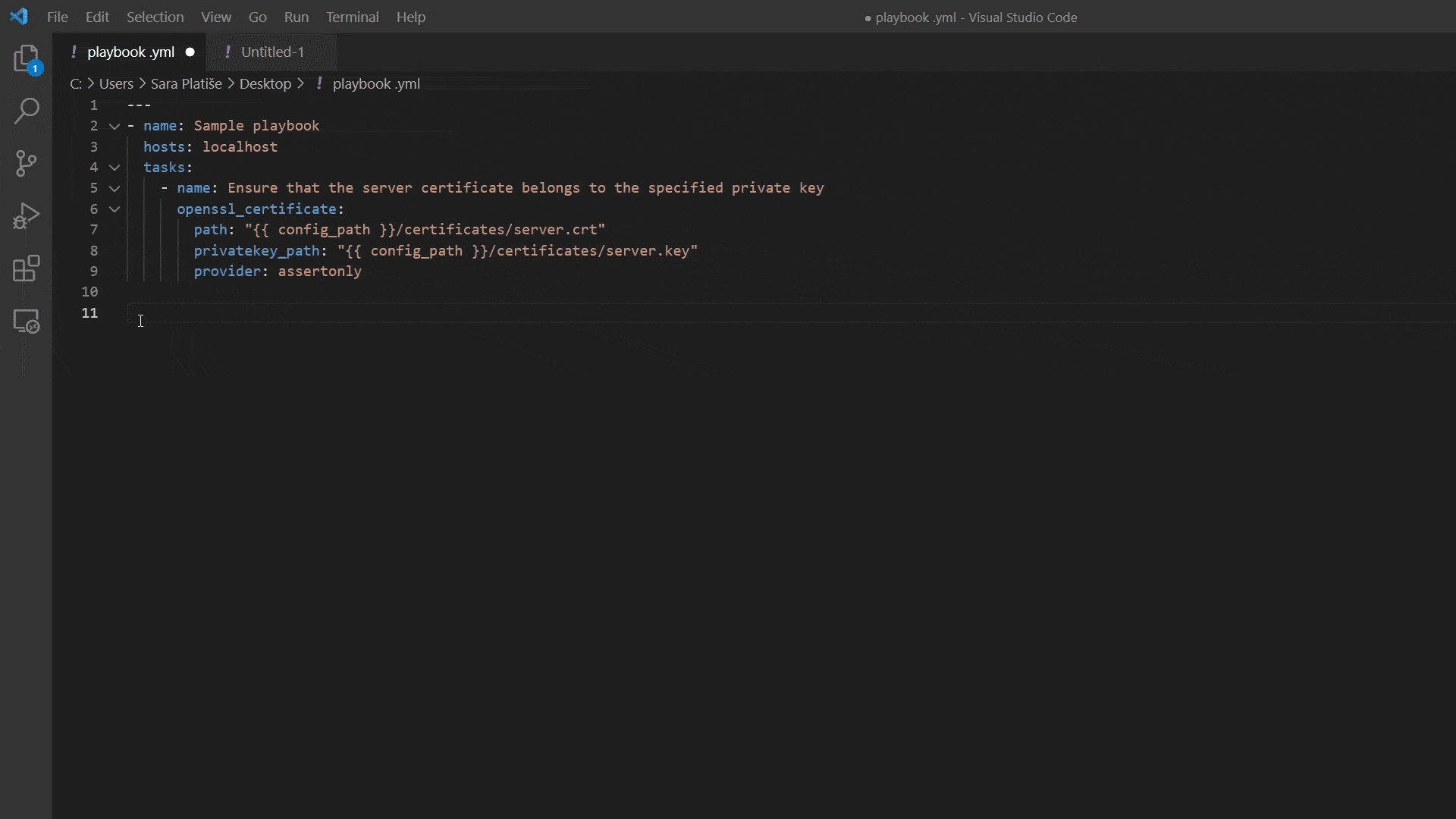Switch to the Untitled-1 tab

click(271, 52)
